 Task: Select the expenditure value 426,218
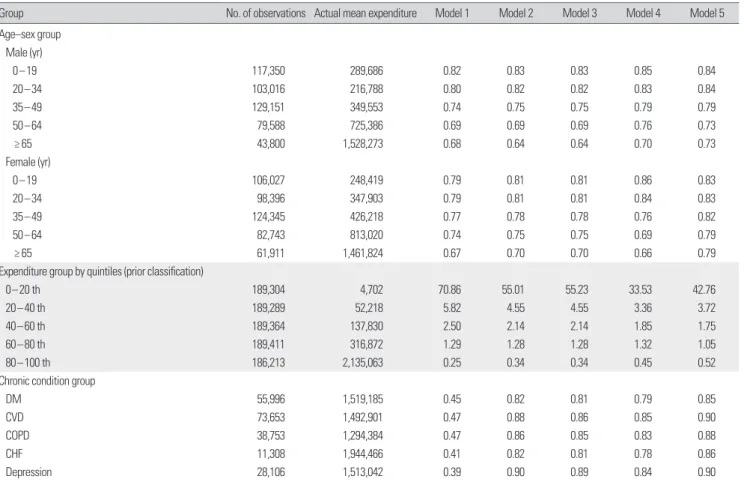366,217
